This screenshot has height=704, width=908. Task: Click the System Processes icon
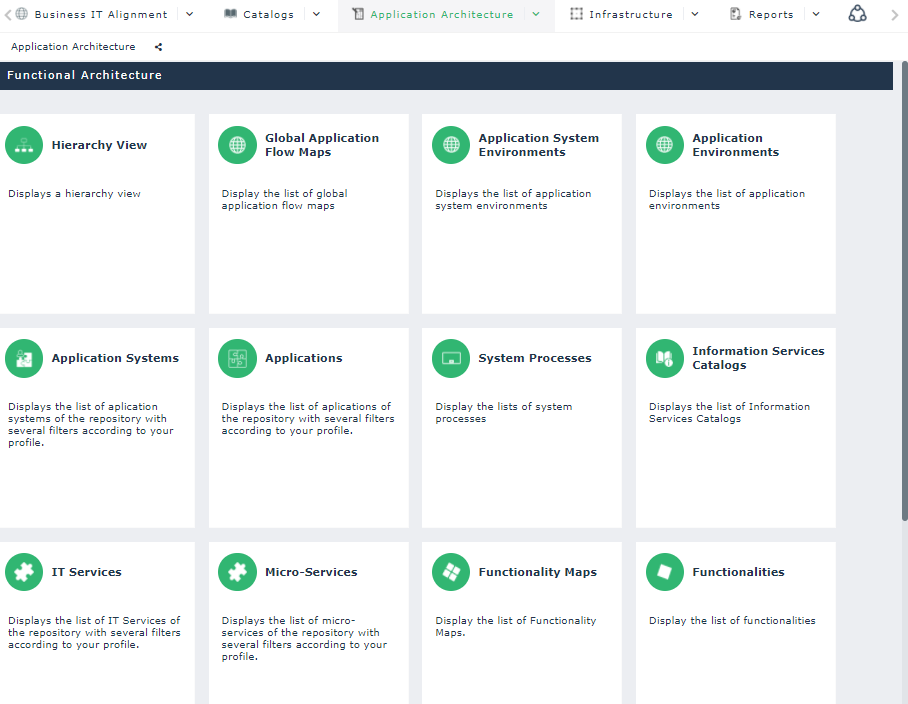(x=451, y=358)
